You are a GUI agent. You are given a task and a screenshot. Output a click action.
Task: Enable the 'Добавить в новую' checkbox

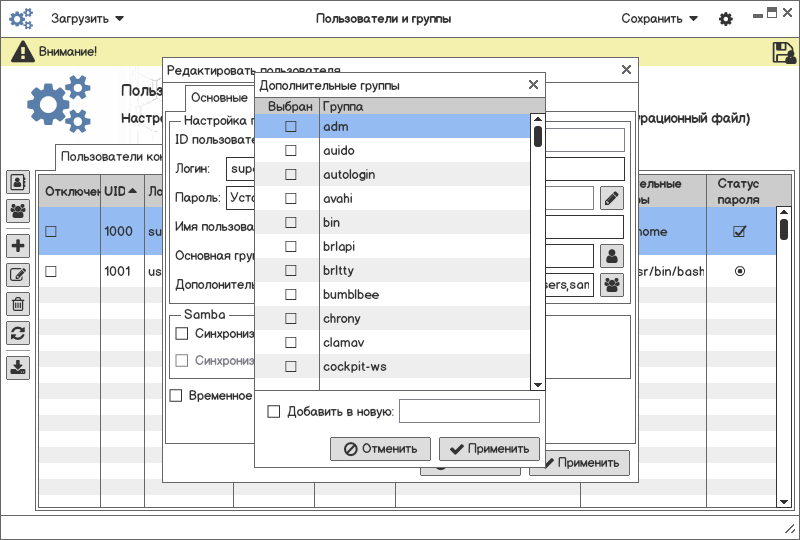click(x=274, y=411)
